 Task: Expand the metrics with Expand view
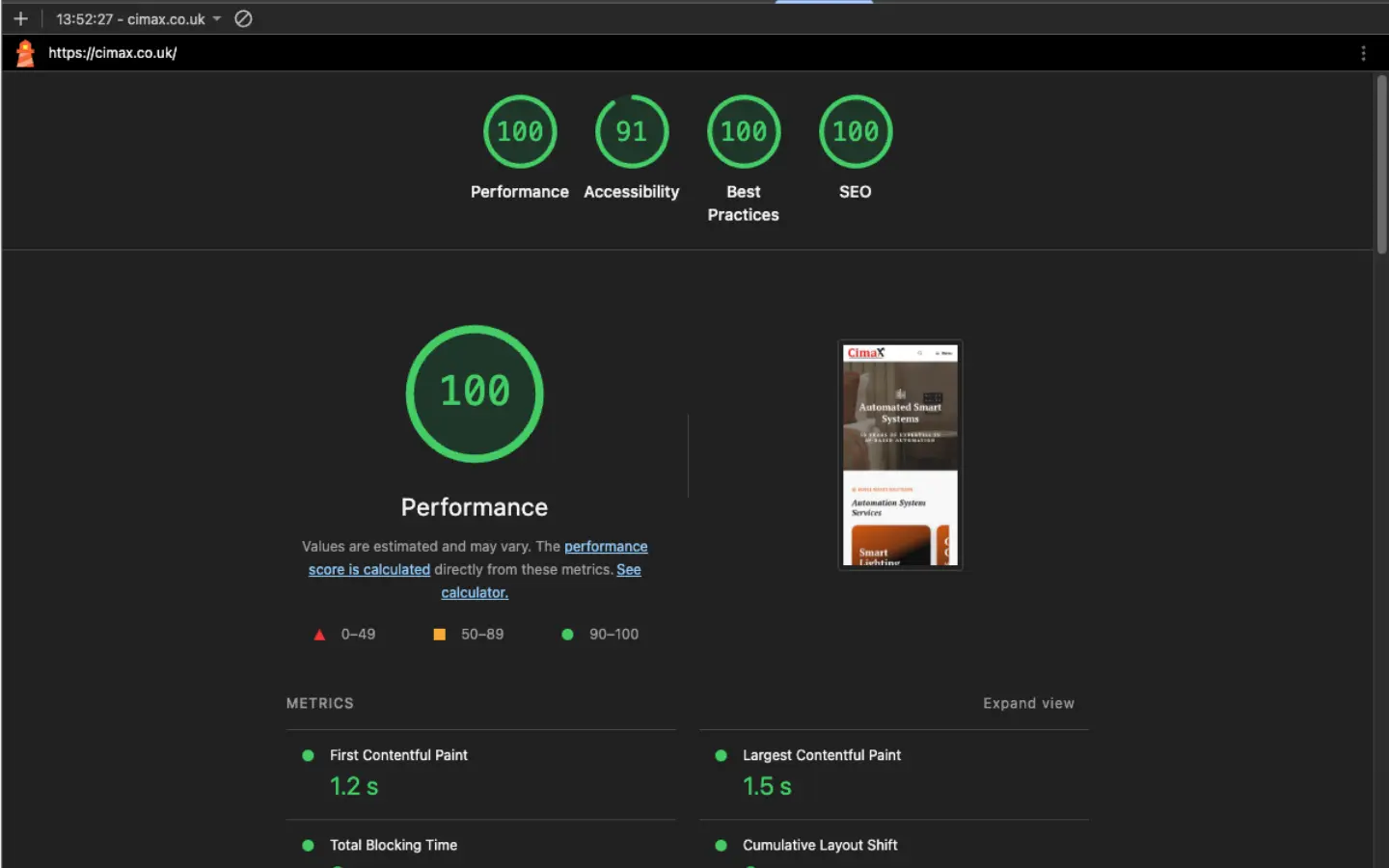1028,703
